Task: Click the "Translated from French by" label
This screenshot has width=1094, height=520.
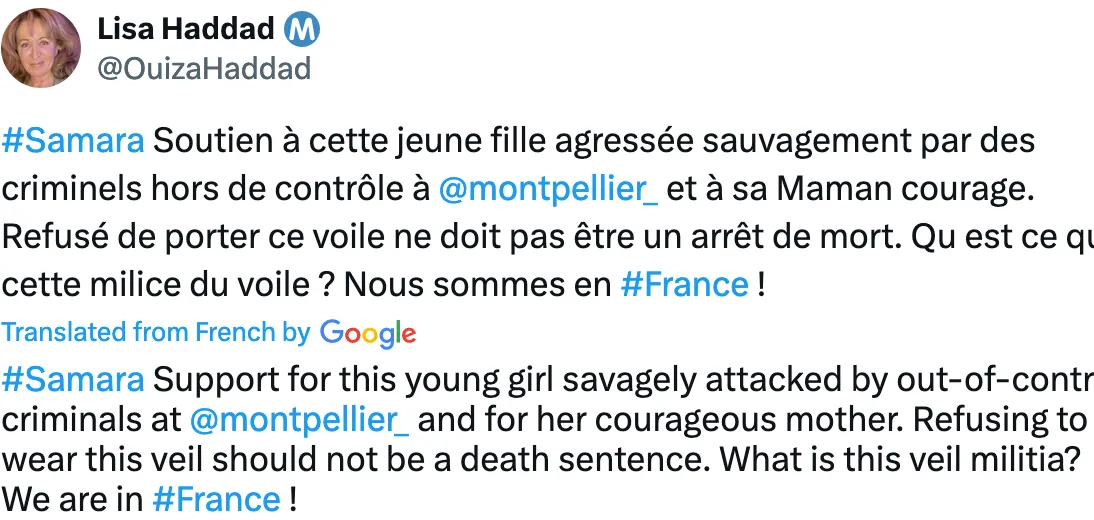Action: 156,333
